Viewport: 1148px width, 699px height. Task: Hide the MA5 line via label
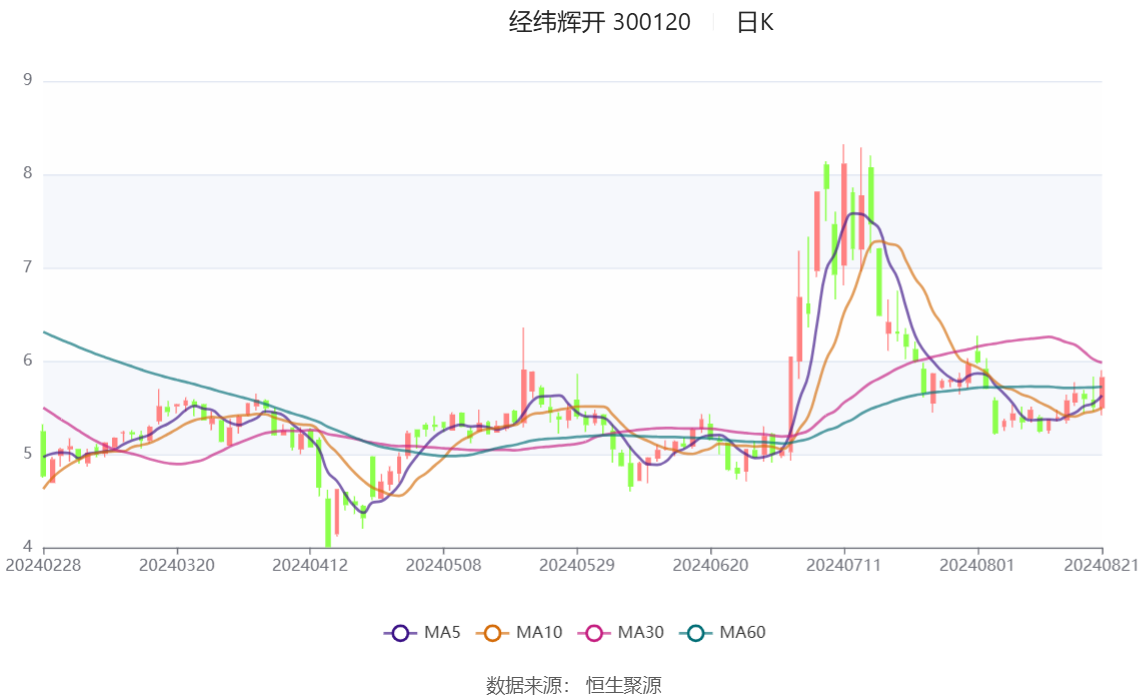click(x=442, y=632)
